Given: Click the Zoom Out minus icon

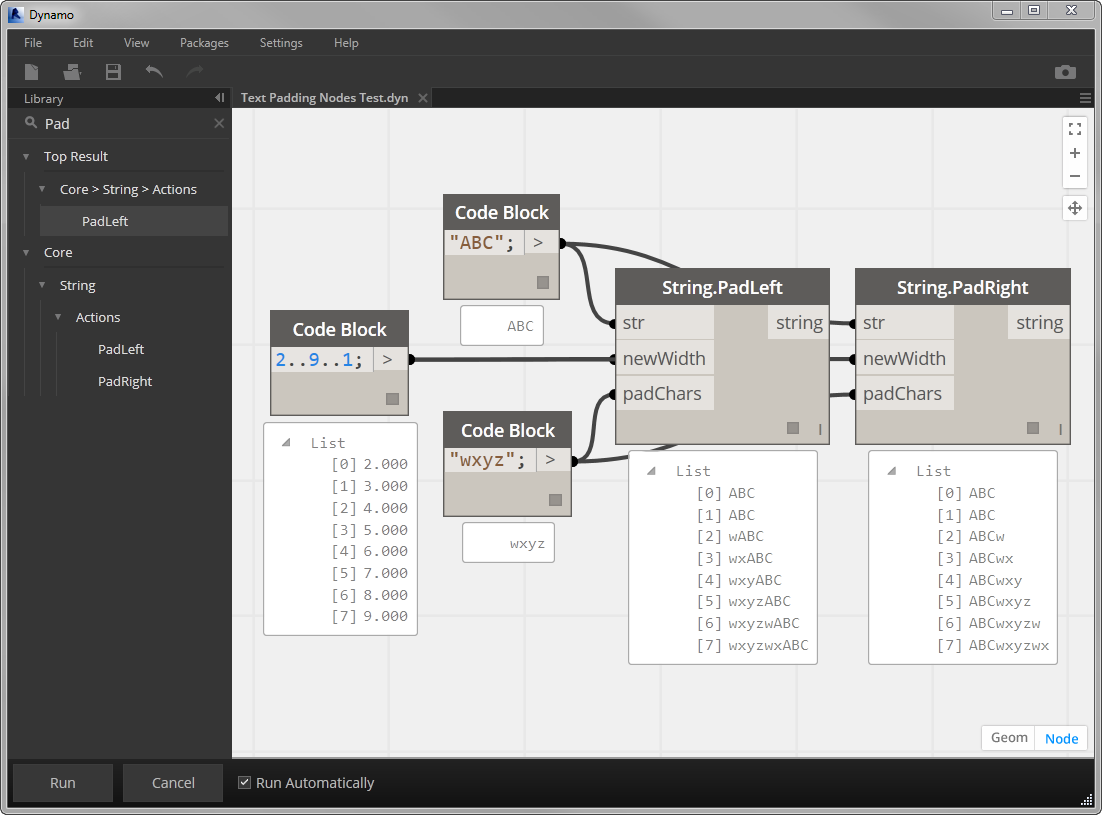Looking at the screenshot, I should point(1074,176).
